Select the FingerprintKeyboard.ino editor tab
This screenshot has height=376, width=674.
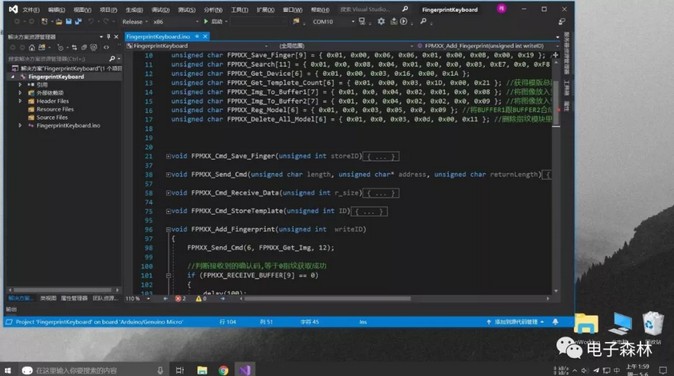click(x=158, y=37)
